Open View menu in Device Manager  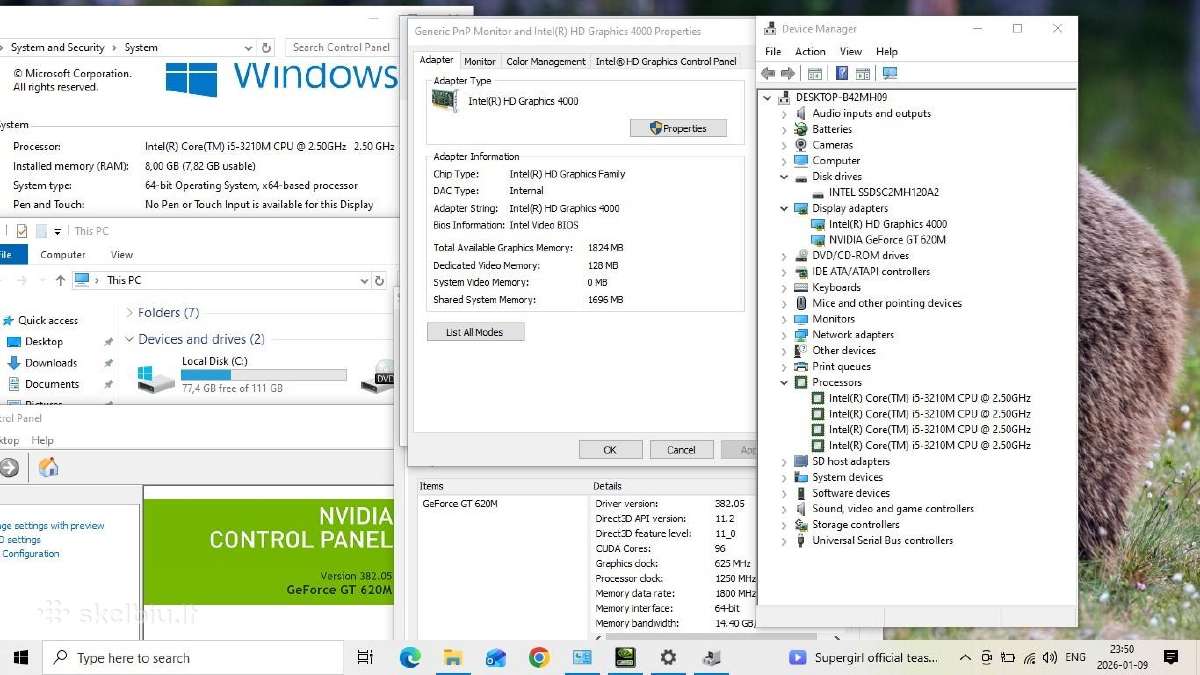click(851, 52)
